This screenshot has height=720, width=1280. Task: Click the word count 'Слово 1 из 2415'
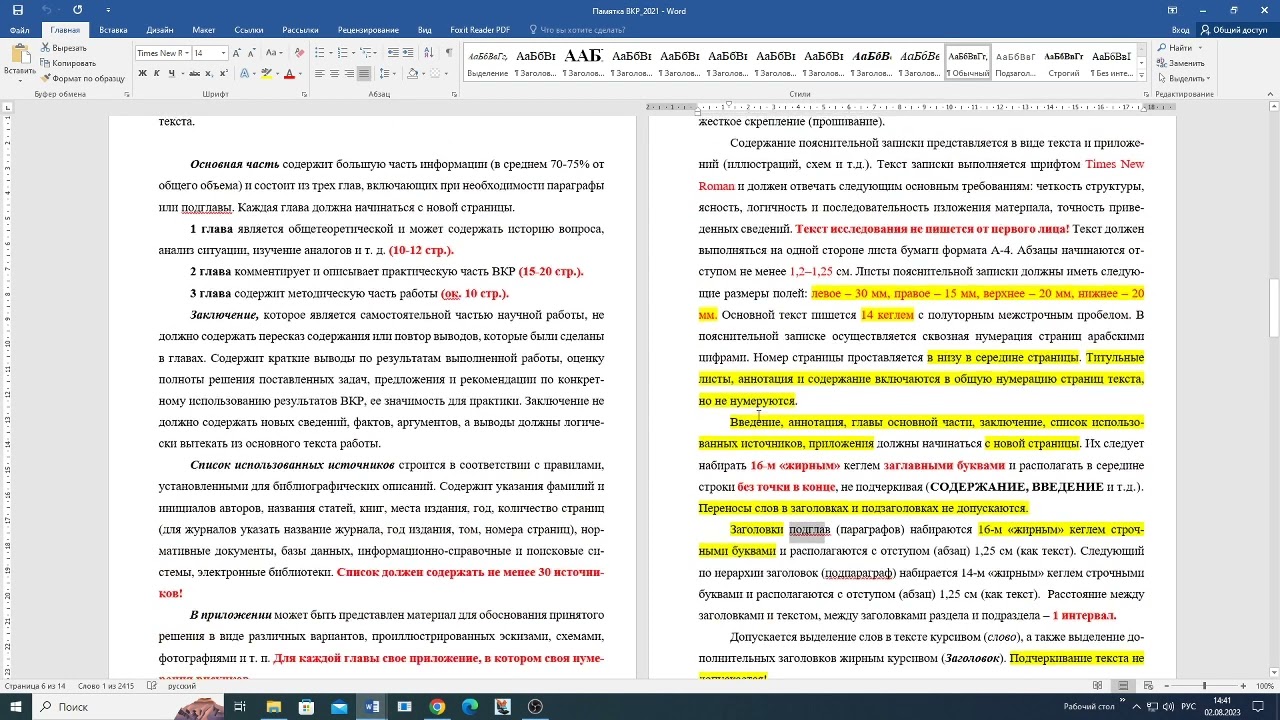(105, 686)
